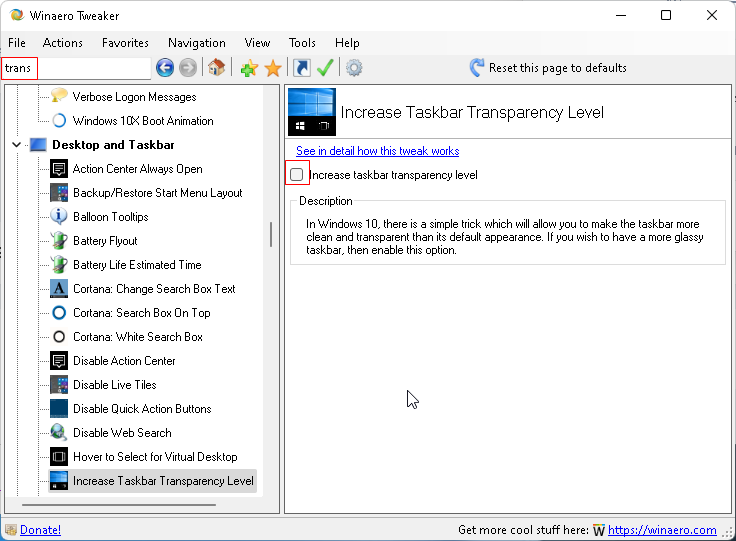
Task: Click the Action Center Always Open icon
Action: pyautogui.click(x=59, y=169)
